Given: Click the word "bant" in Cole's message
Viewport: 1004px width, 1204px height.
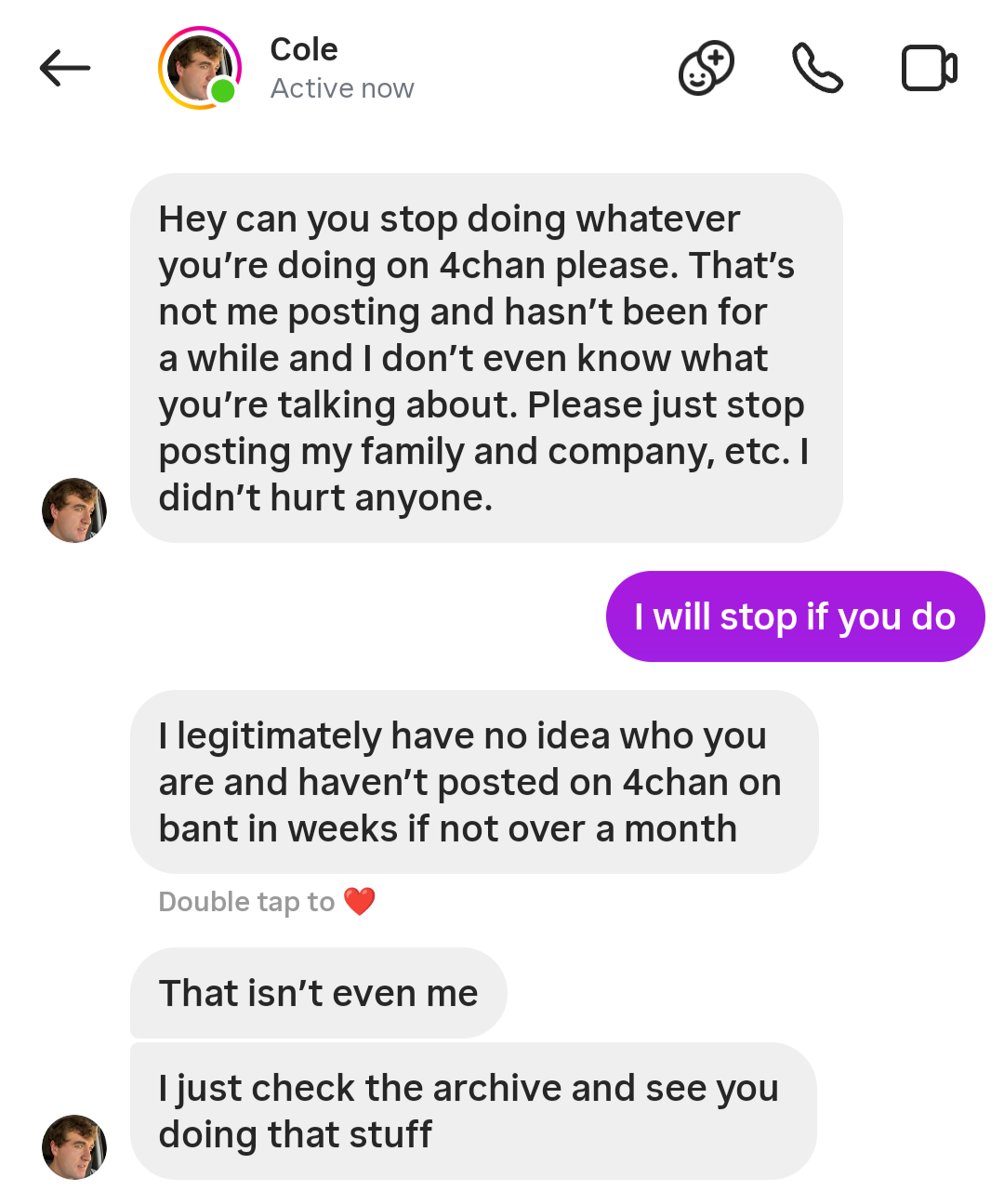Looking at the screenshot, I should [x=198, y=828].
